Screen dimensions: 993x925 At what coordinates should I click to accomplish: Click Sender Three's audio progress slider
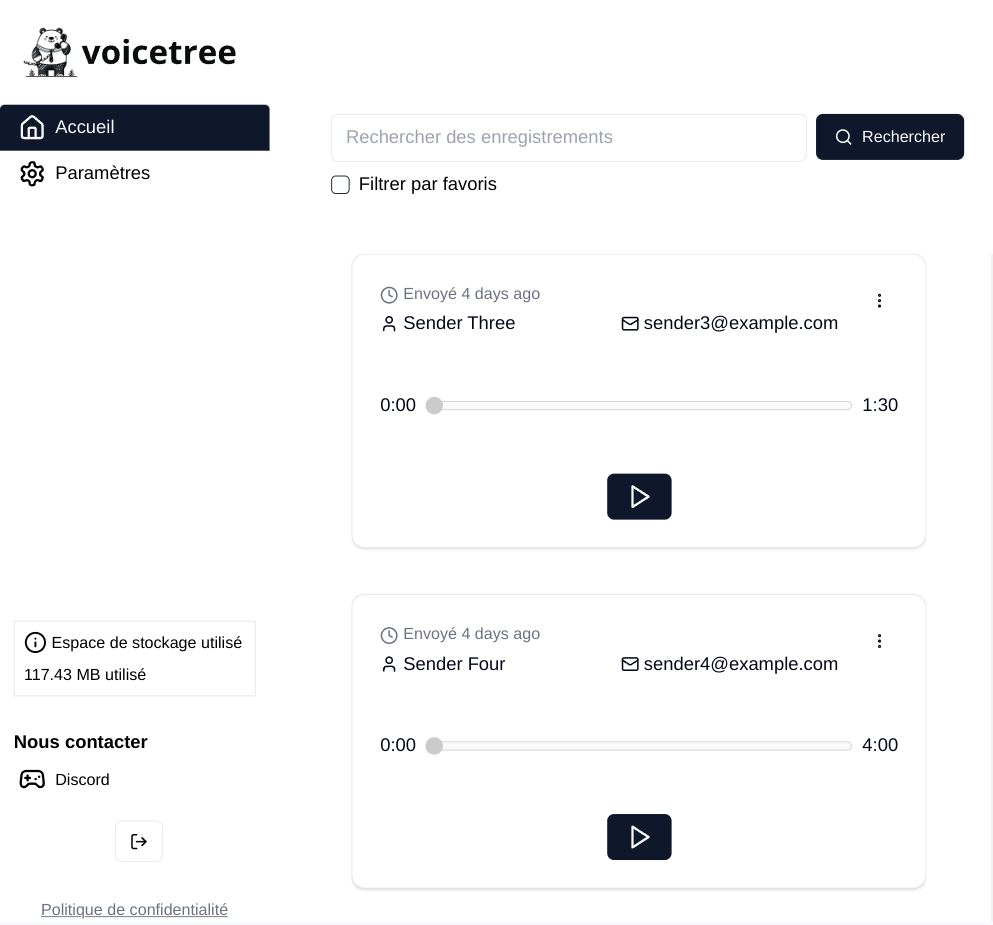[x=640, y=405]
